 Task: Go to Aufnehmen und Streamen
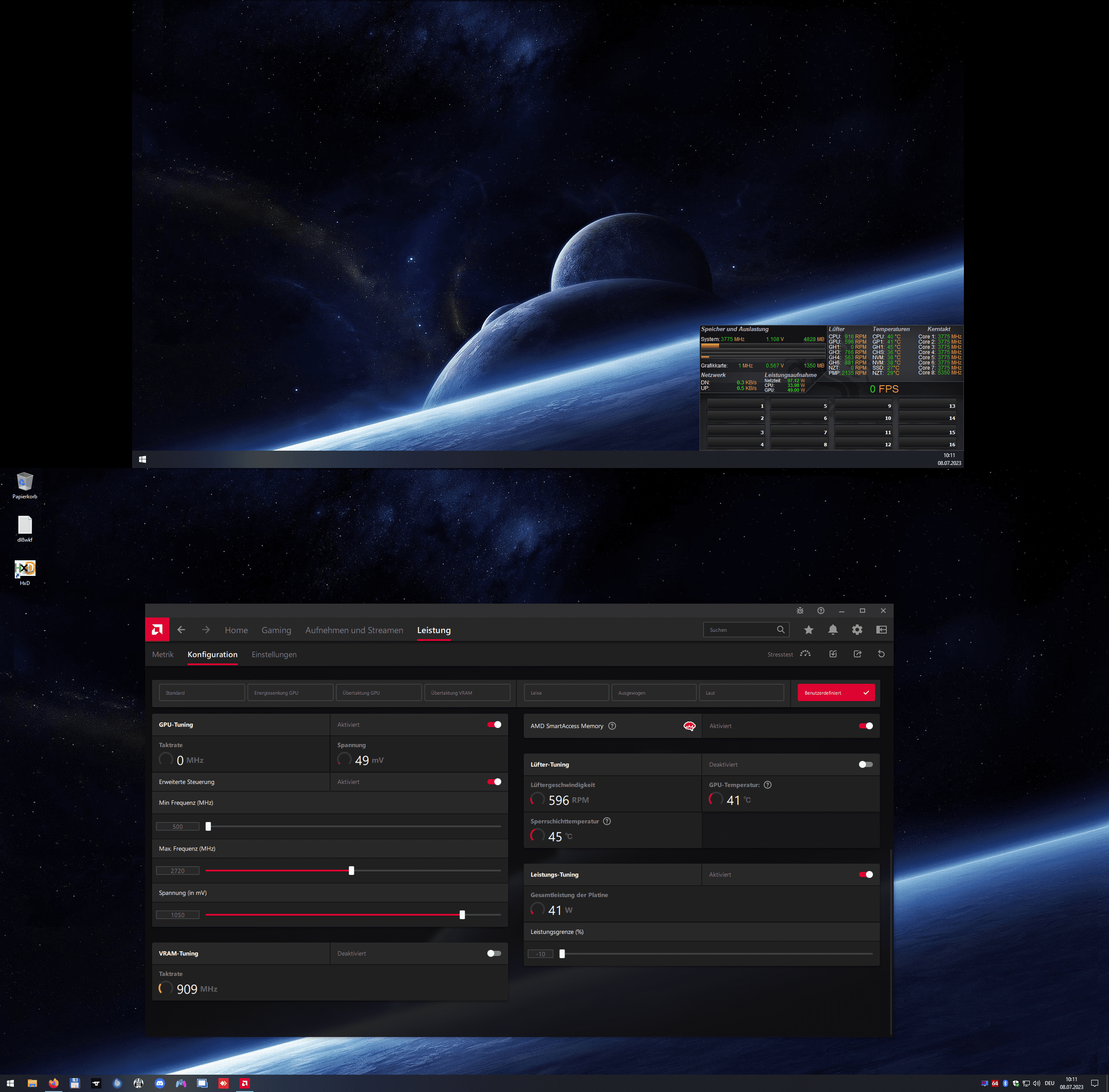[x=354, y=630]
